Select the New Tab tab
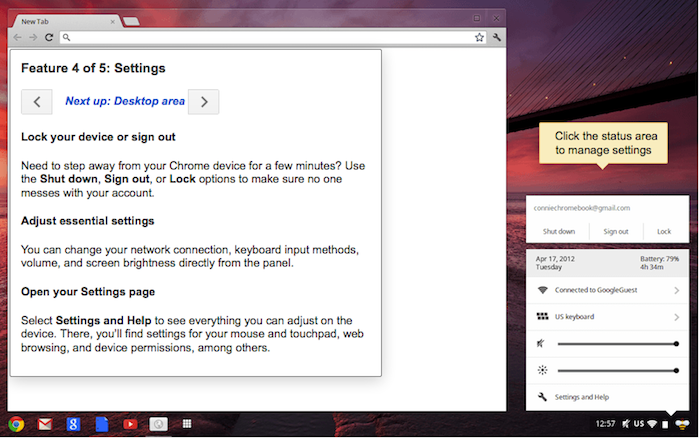The height and width of the screenshot is (439, 700). point(60,19)
